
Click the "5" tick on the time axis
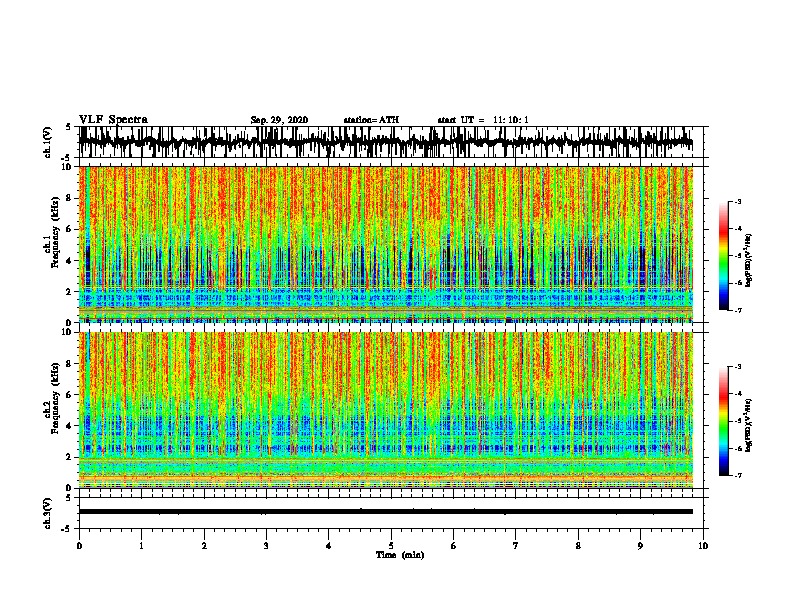click(391, 546)
